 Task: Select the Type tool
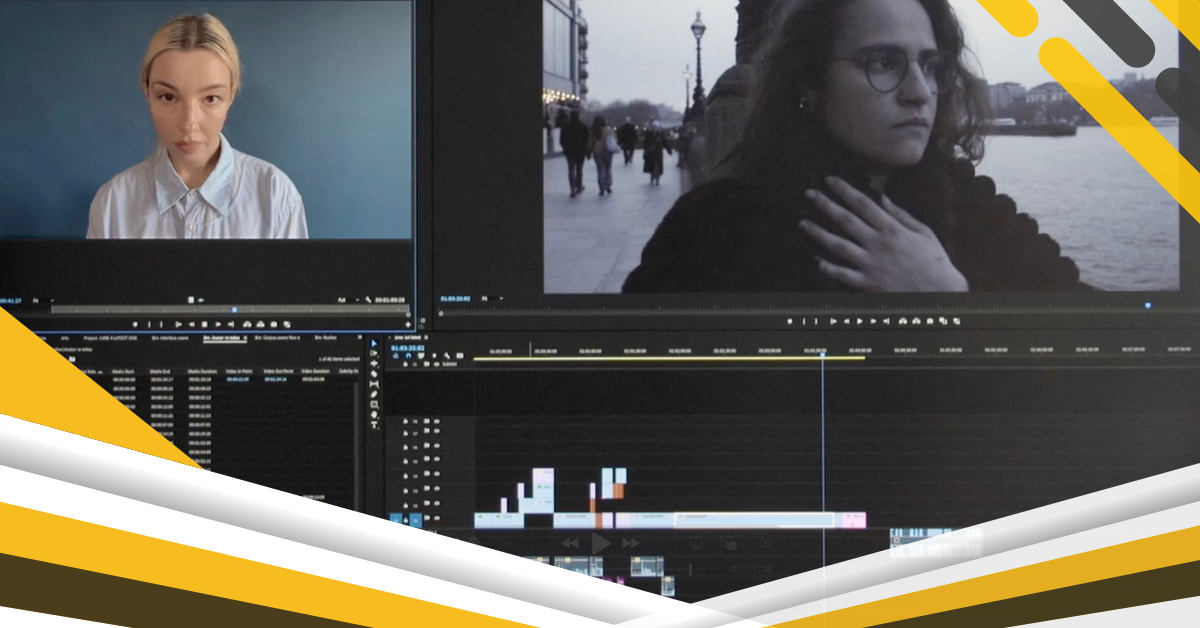[x=374, y=425]
